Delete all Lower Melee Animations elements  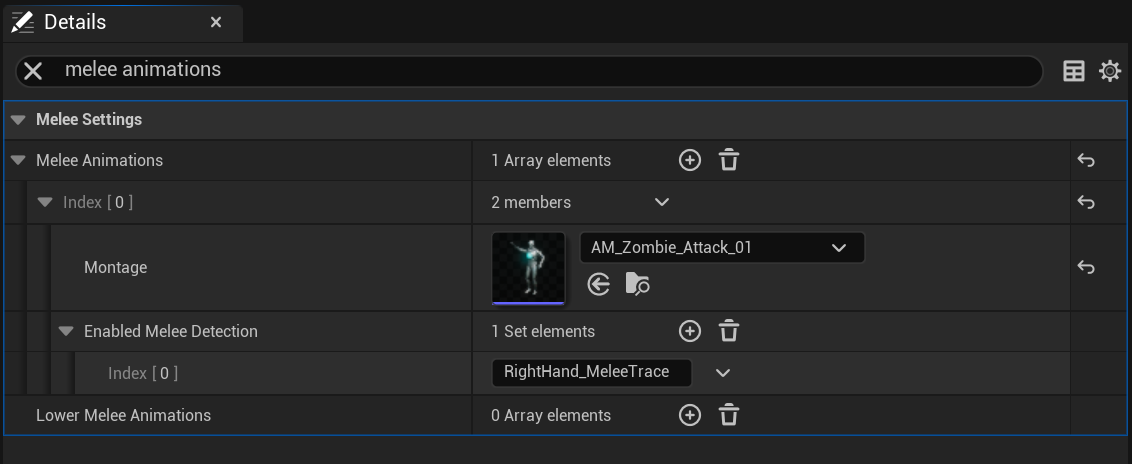[730, 415]
